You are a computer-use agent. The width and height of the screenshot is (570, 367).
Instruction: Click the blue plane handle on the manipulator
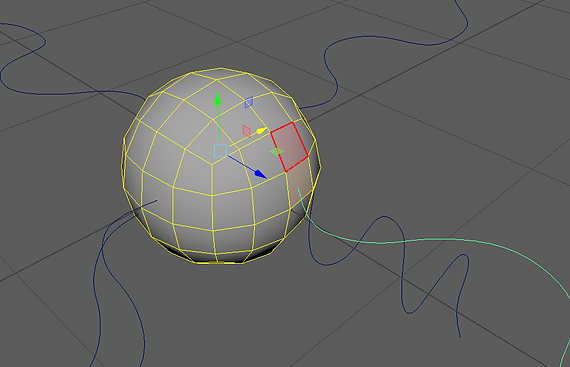pos(249,102)
